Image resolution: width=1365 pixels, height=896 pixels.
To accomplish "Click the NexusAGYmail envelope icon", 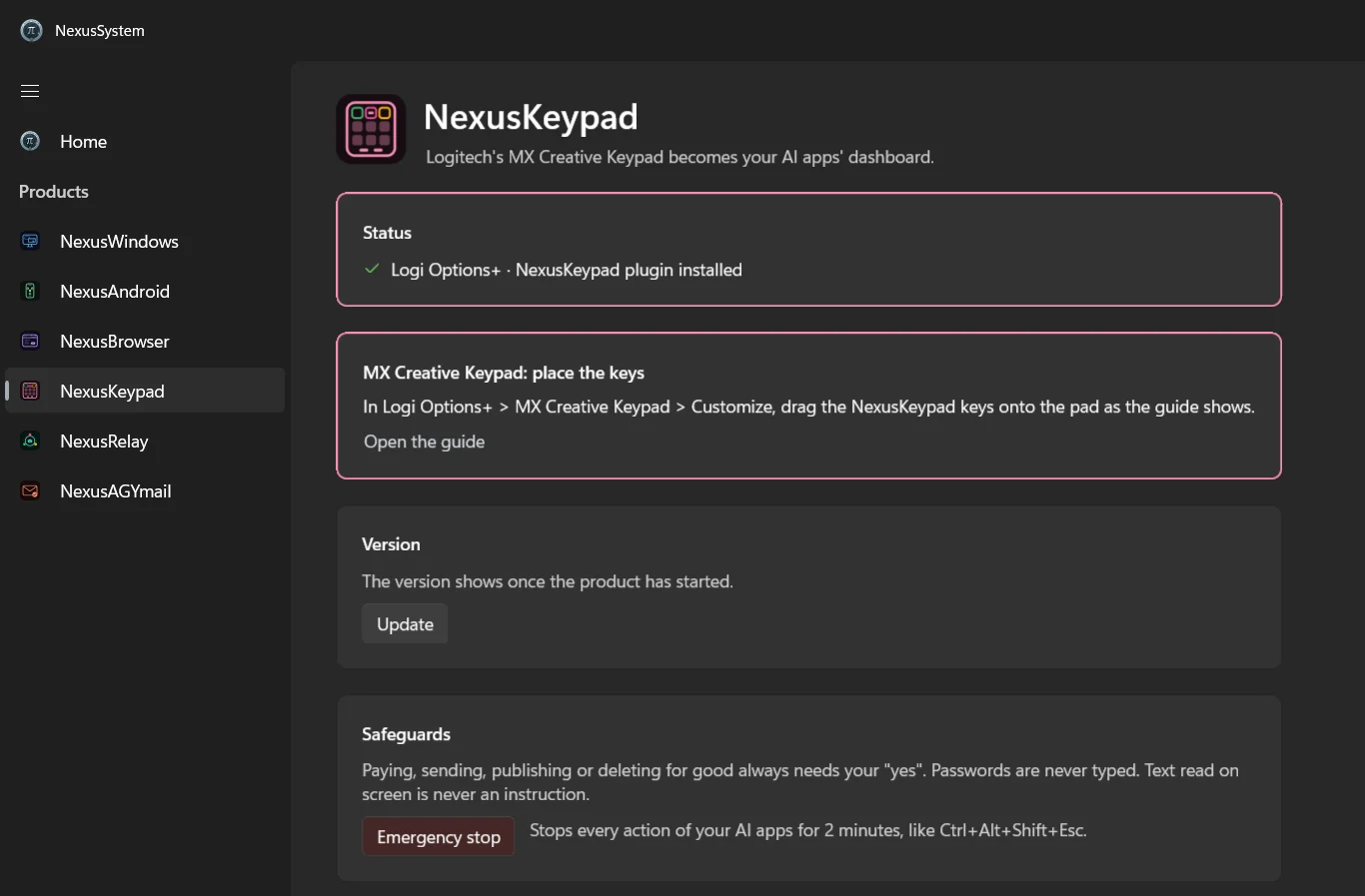I will click(30, 490).
